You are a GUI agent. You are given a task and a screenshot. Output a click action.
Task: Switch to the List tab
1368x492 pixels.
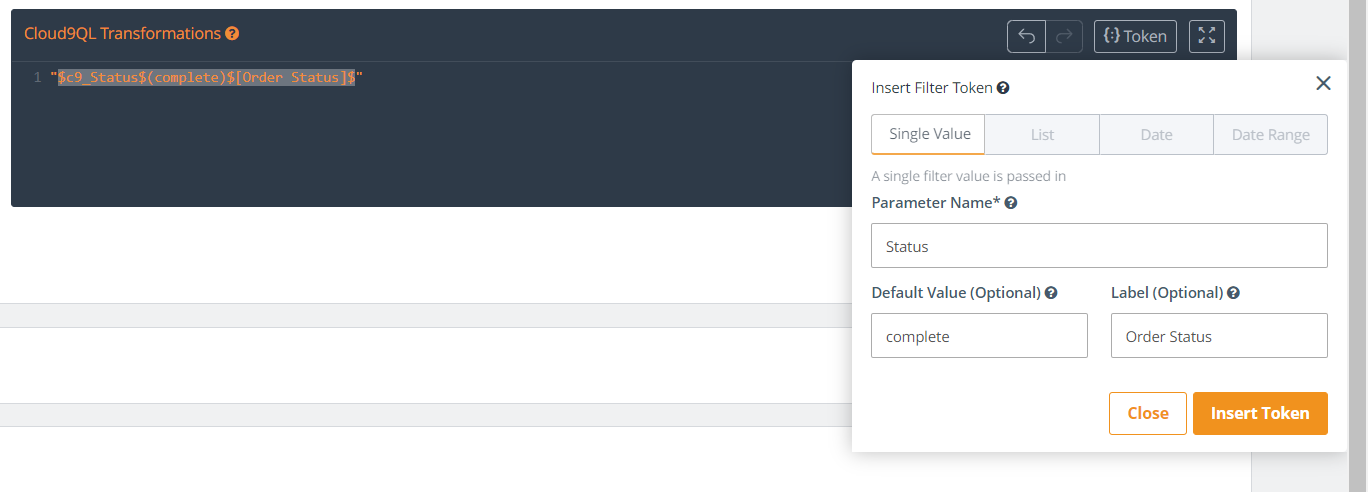(x=1042, y=135)
